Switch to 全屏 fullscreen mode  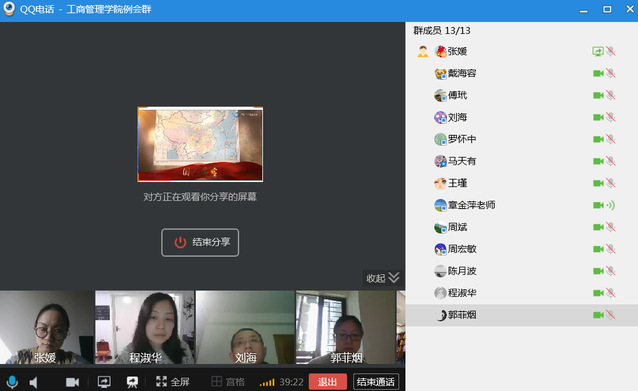[173, 382]
